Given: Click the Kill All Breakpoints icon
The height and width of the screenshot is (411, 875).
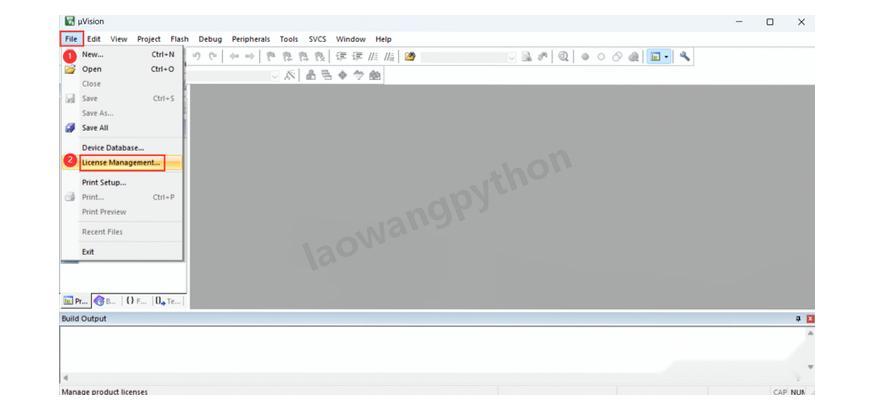Looking at the screenshot, I should [x=633, y=56].
